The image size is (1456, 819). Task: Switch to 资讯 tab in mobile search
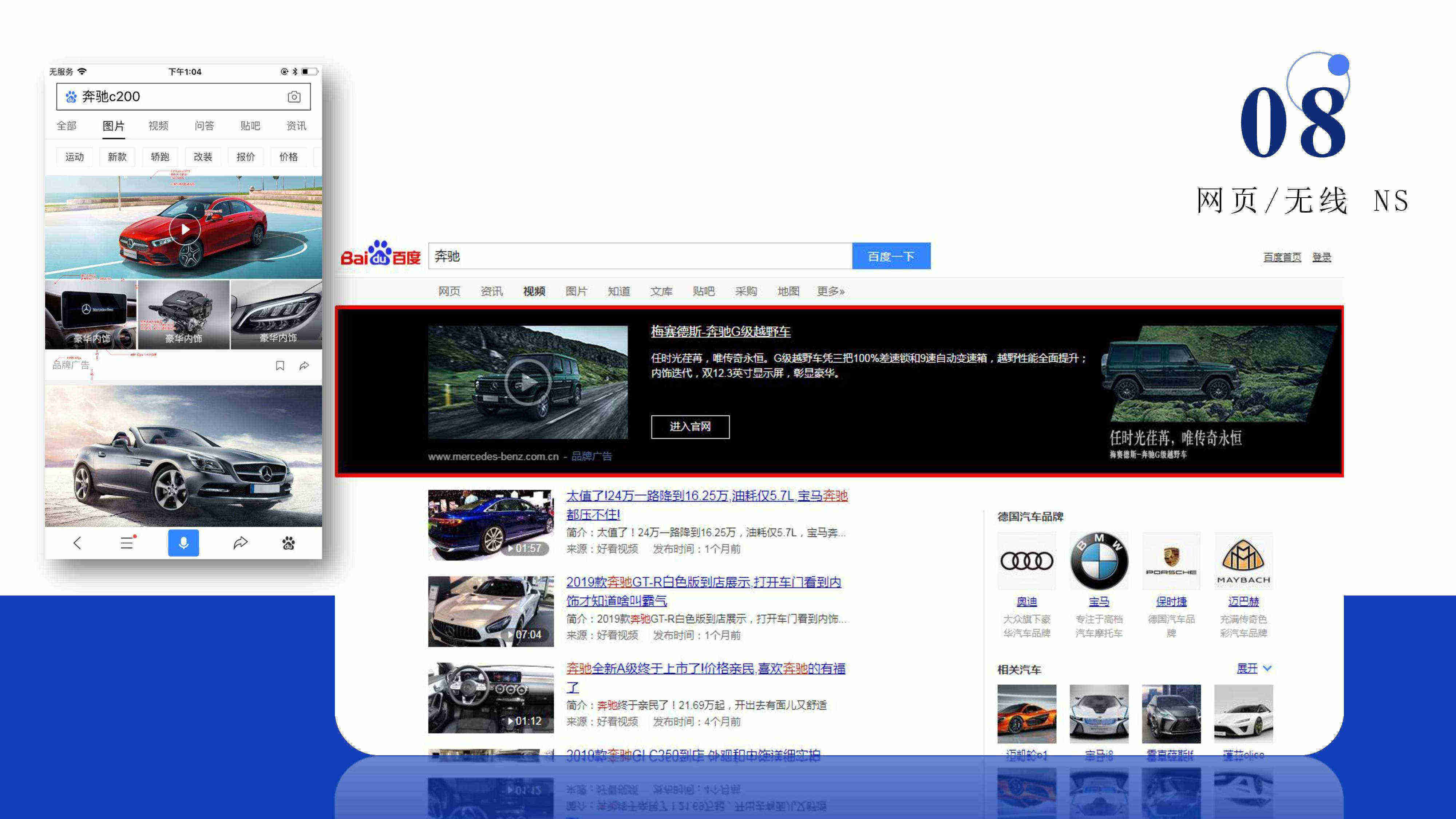296,126
